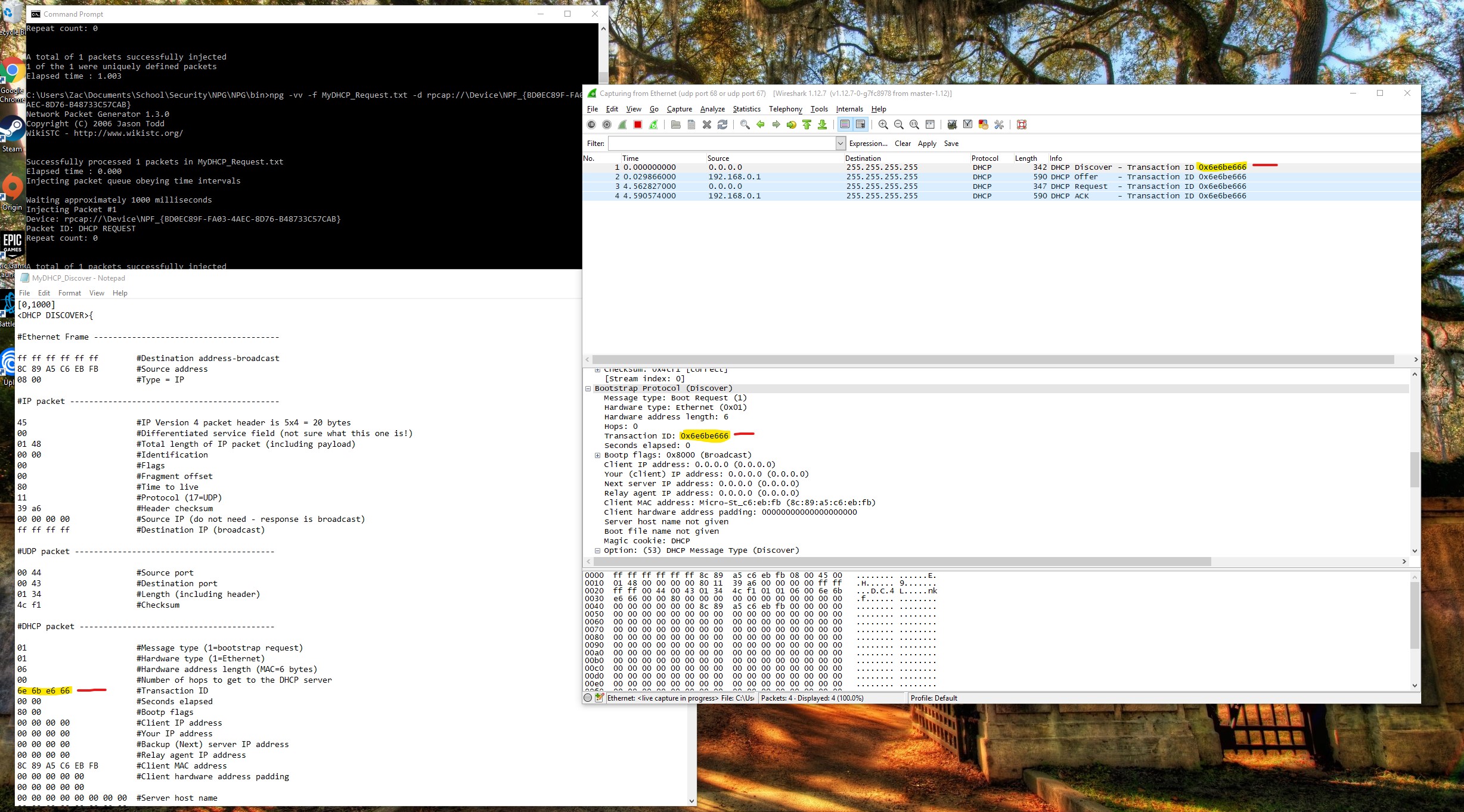
Task: Jump to the first packet icon
Action: click(807, 125)
